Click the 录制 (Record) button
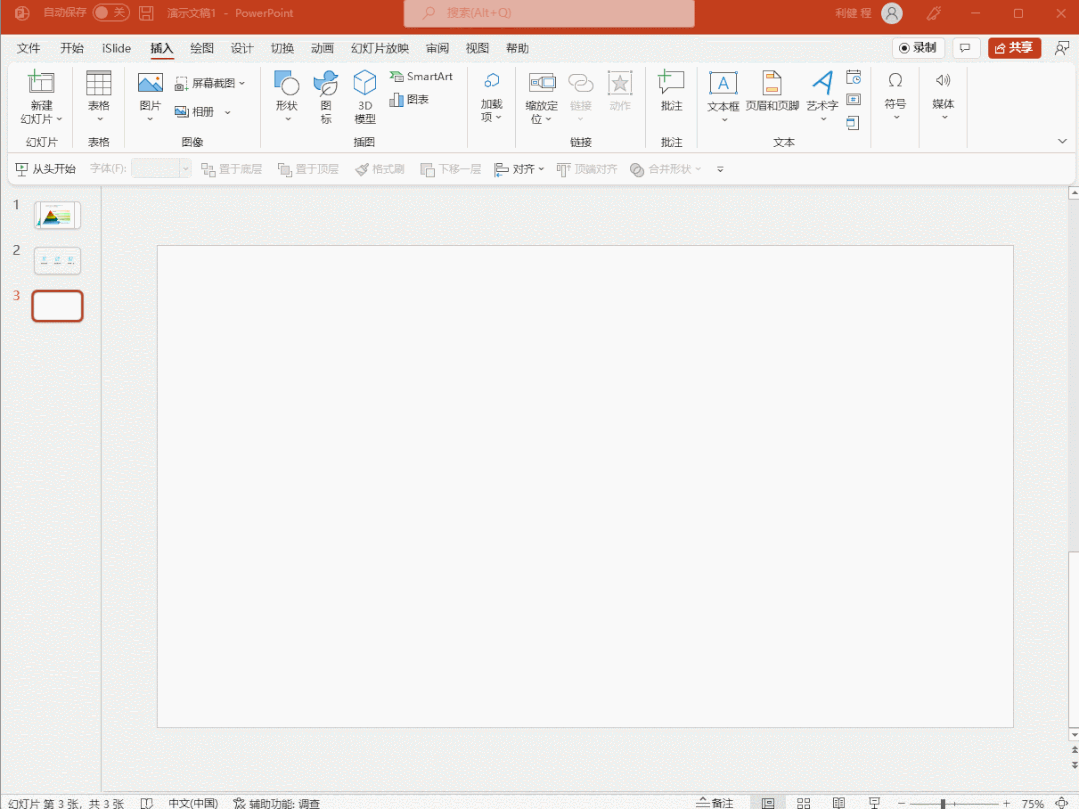1079x809 pixels. click(x=918, y=48)
